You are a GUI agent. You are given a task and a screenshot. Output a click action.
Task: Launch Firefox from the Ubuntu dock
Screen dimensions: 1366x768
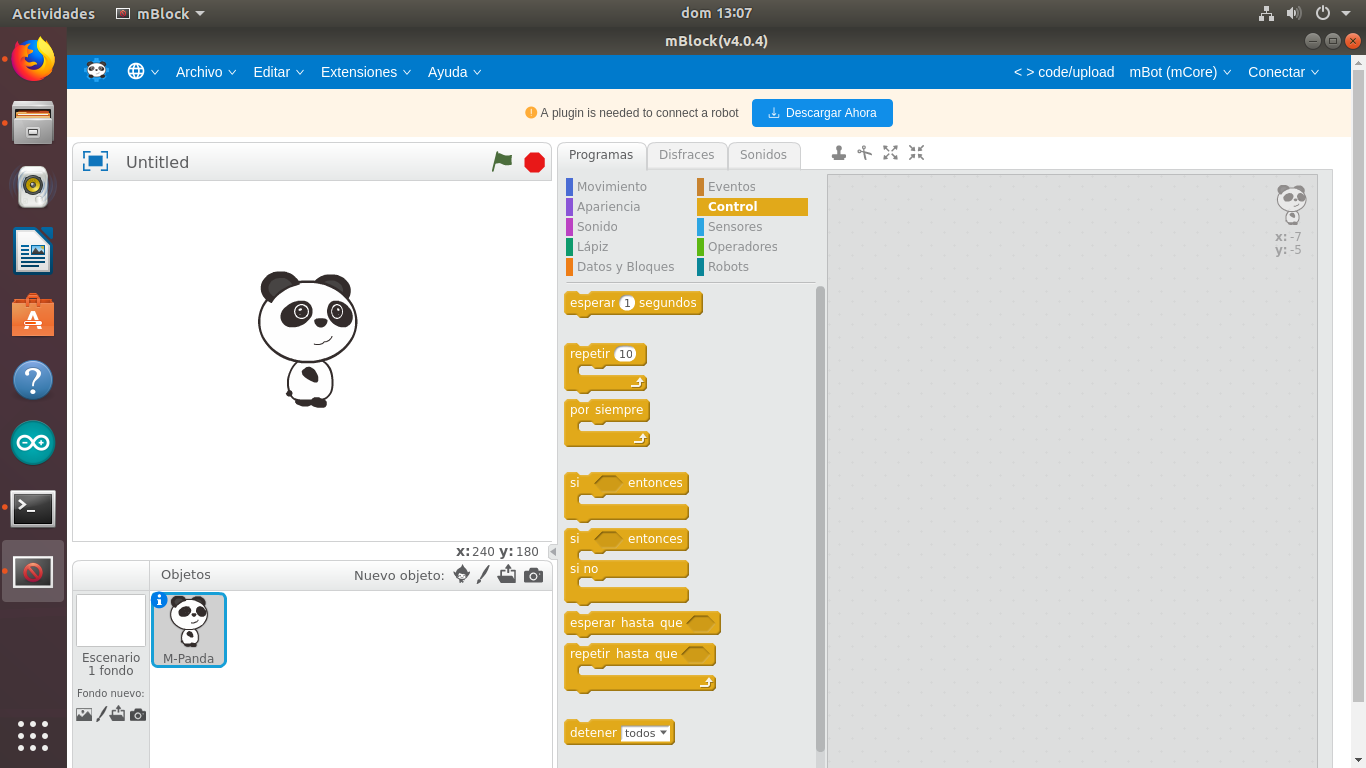pyautogui.click(x=33, y=60)
